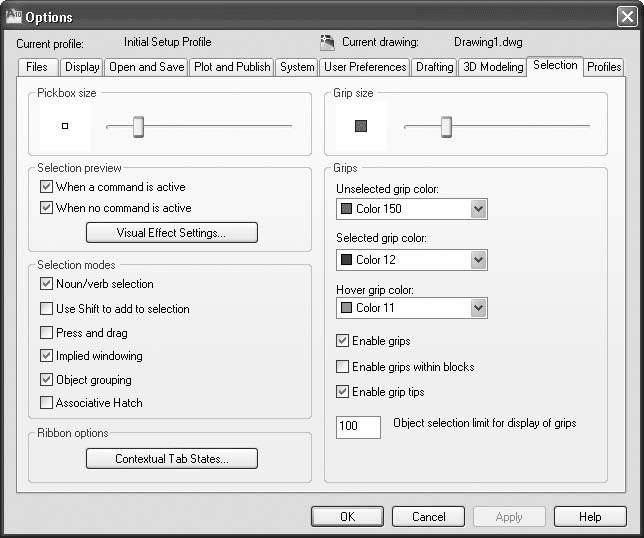Toggle Object grouping checkbox
This screenshot has height=538, width=644.
coord(46,379)
